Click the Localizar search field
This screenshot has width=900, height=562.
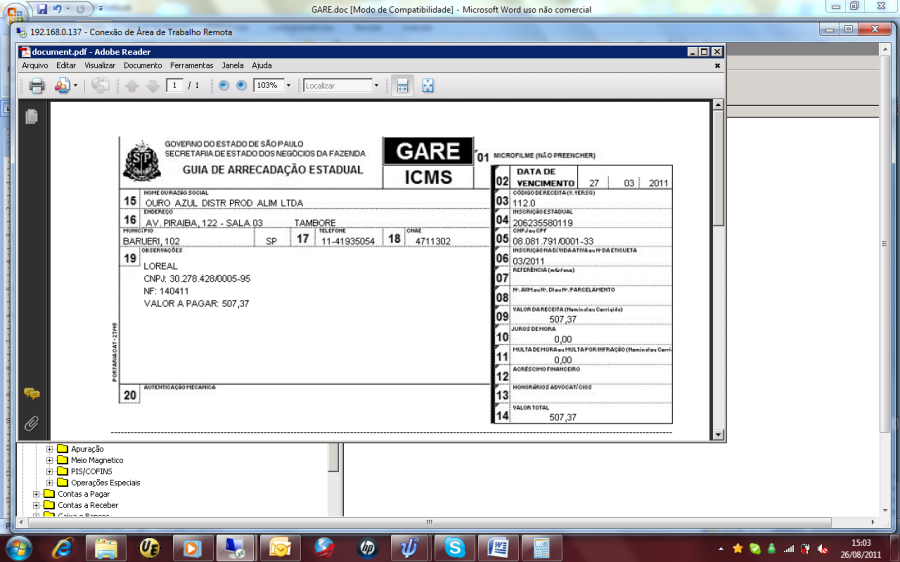[x=338, y=86]
